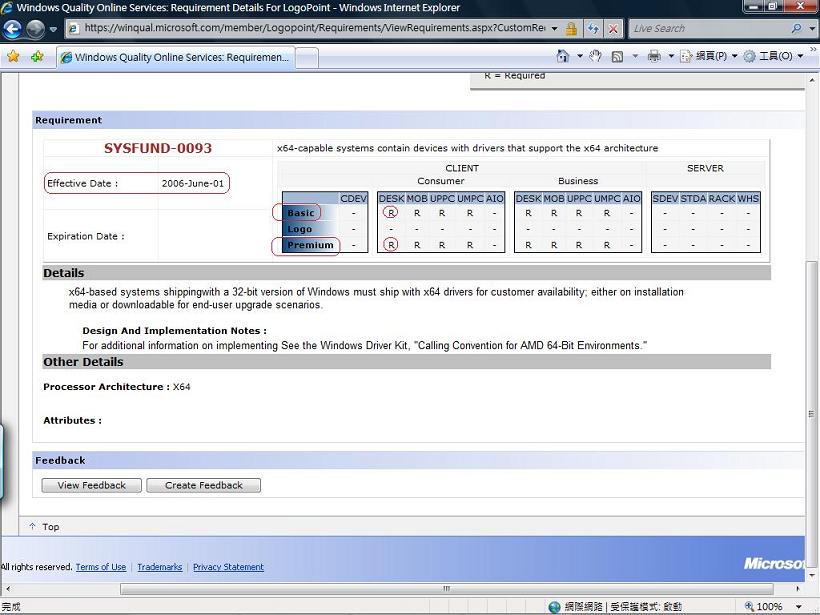Click the vertical scrollbar up arrow
Screen dimensions: 820x615
812,81
